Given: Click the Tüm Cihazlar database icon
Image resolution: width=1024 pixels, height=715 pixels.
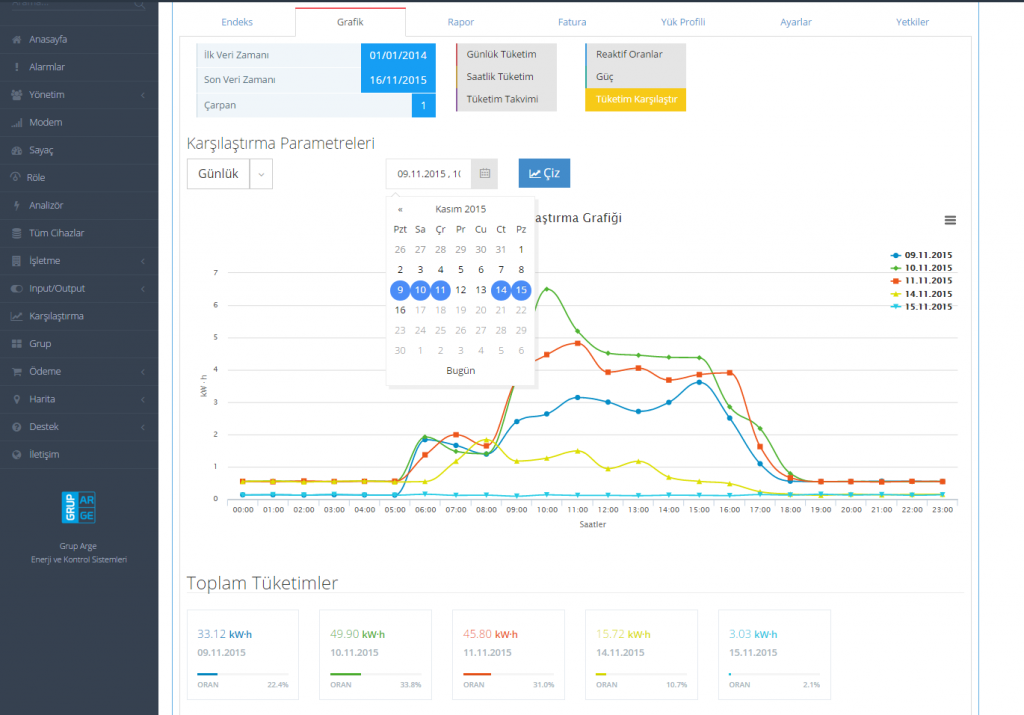Looking at the screenshot, I should pos(16,233).
